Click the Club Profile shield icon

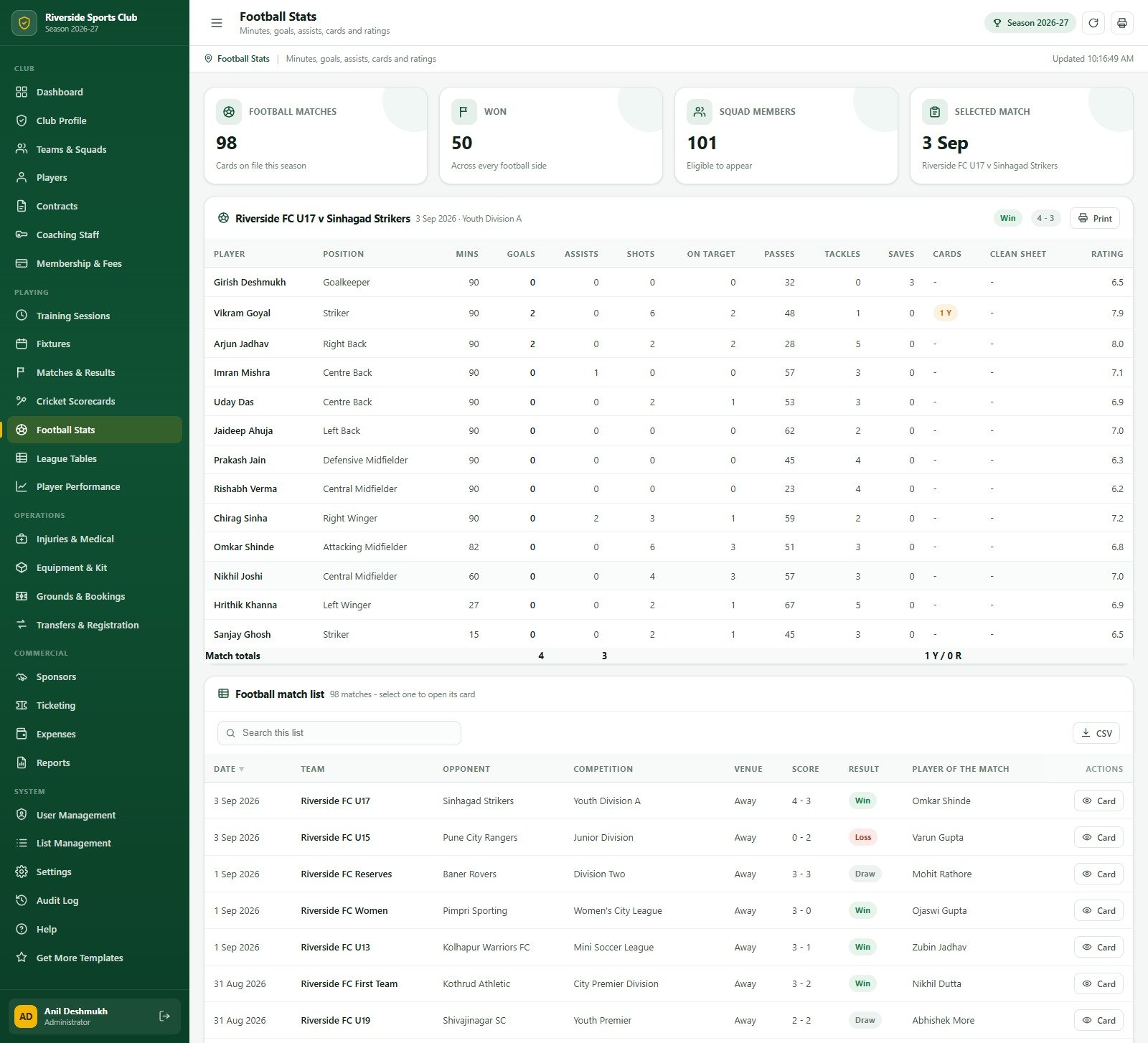point(22,121)
